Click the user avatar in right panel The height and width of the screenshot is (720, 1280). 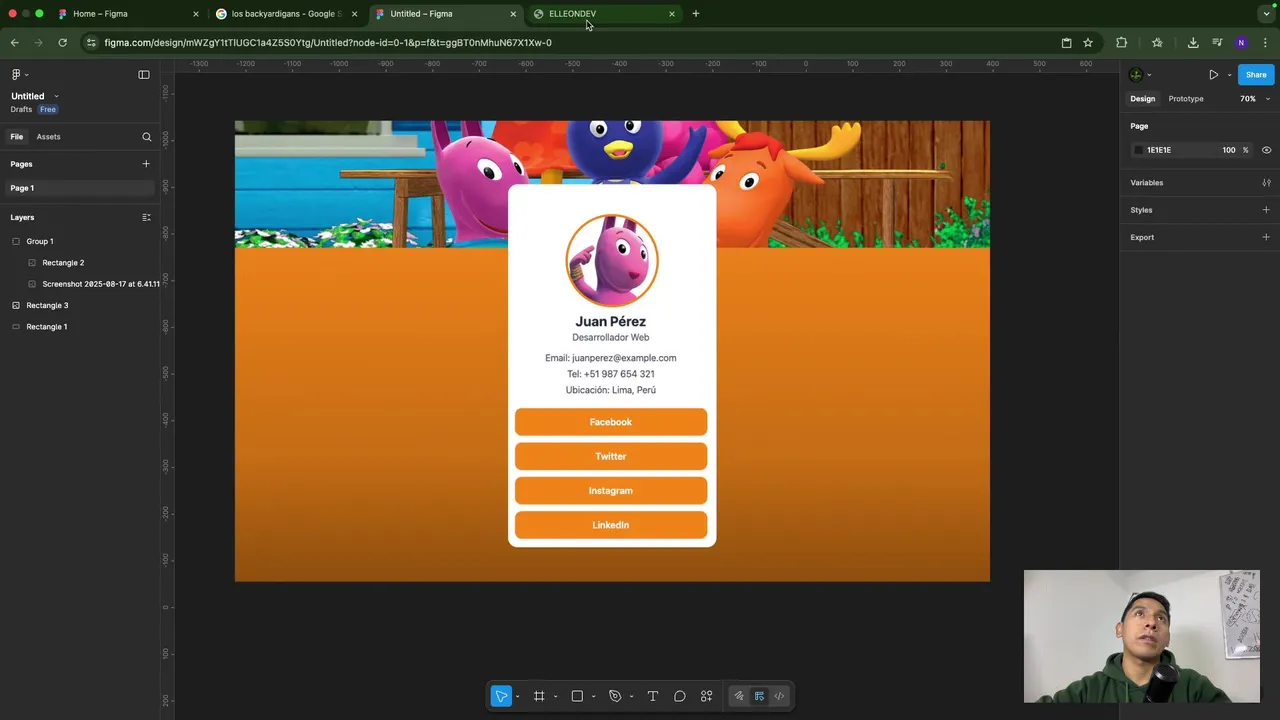click(x=1136, y=74)
